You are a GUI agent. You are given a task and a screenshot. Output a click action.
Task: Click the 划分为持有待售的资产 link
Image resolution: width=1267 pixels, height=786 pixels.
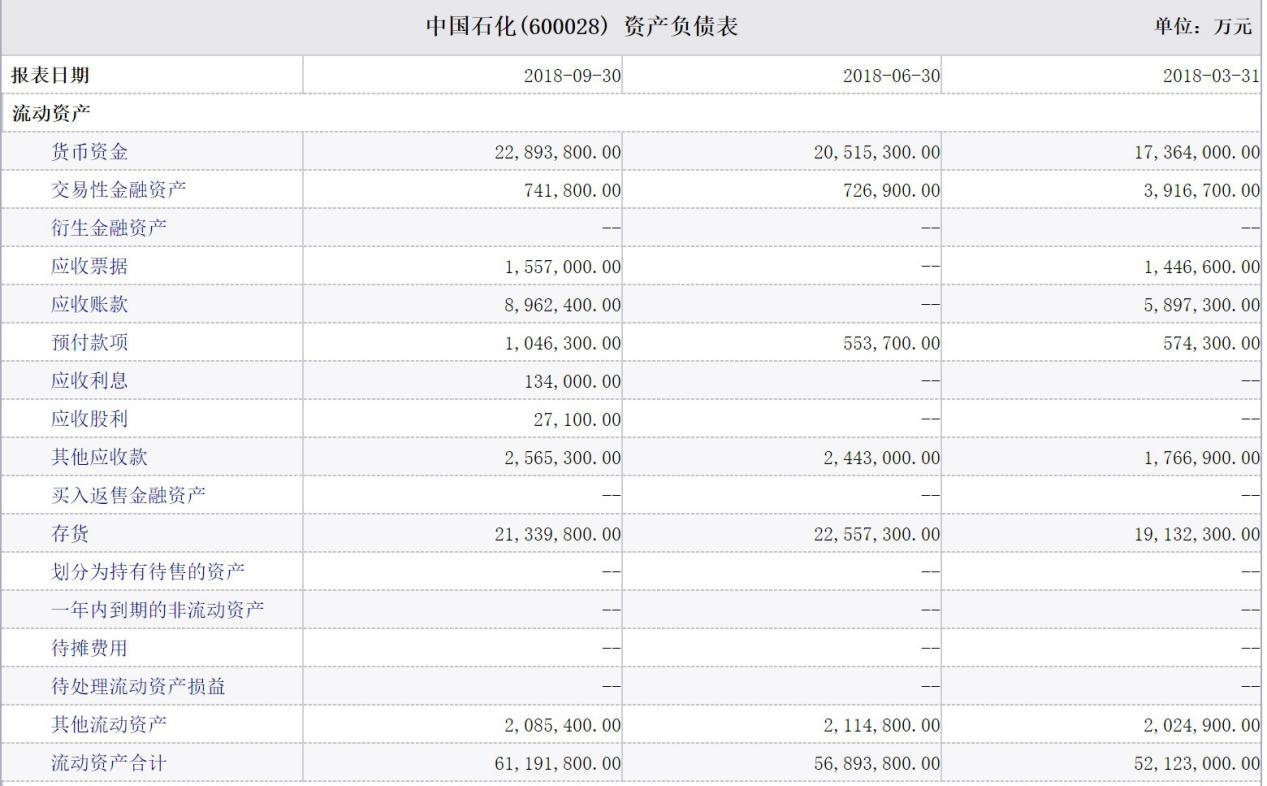click(x=147, y=572)
